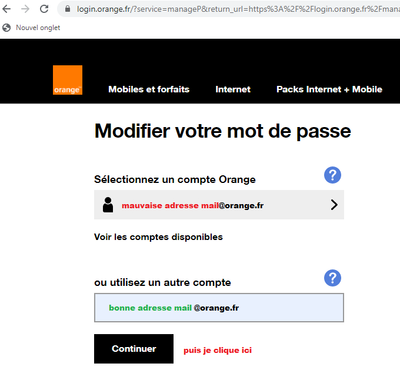Image resolution: width=400 pixels, height=390 pixels.
Task: Open the Mobiles et forfaits menu
Action: [x=149, y=89]
